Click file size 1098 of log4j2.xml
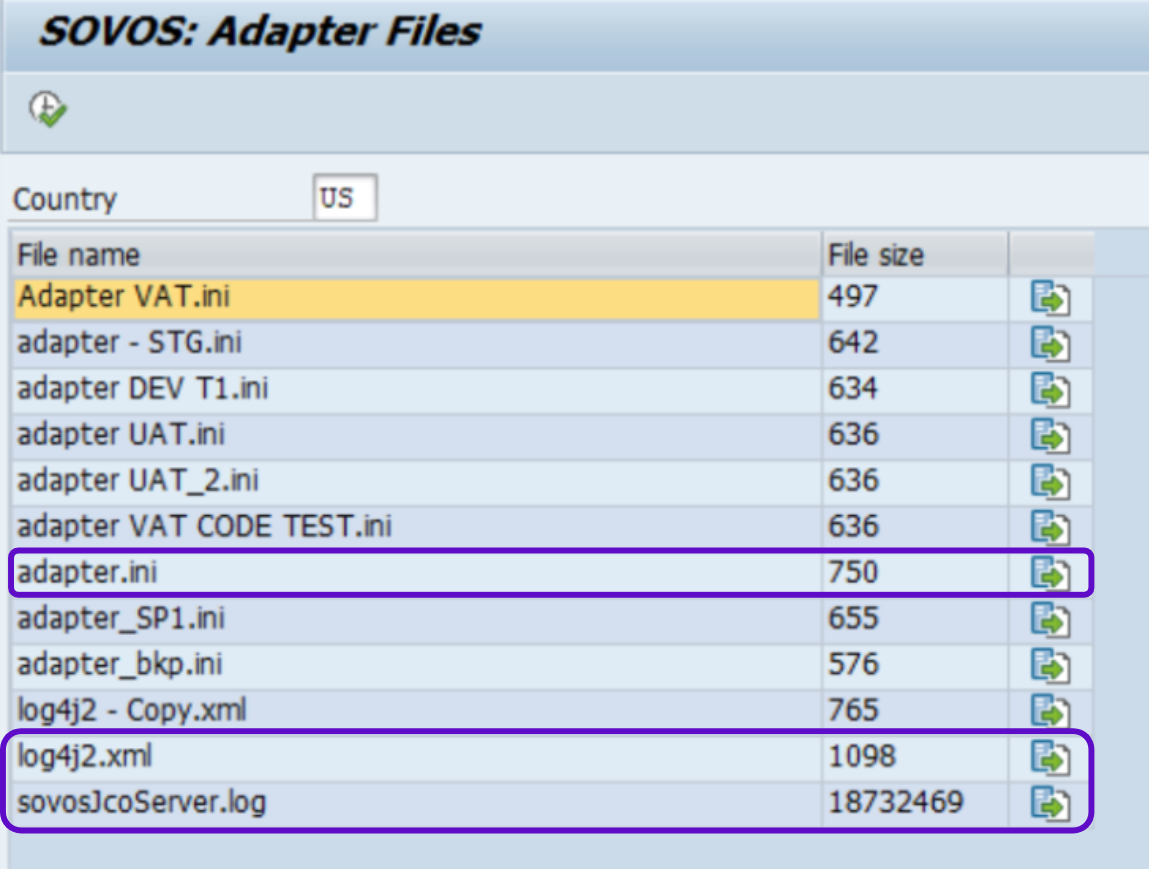The width and height of the screenshot is (1149, 869). click(862, 757)
